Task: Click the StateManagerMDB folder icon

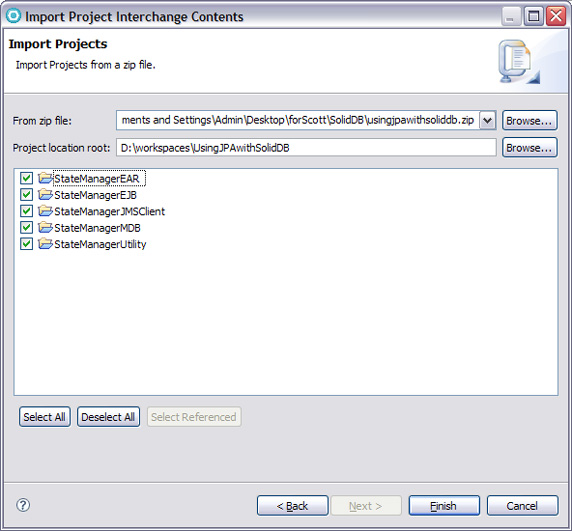Action: pos(45,227)
